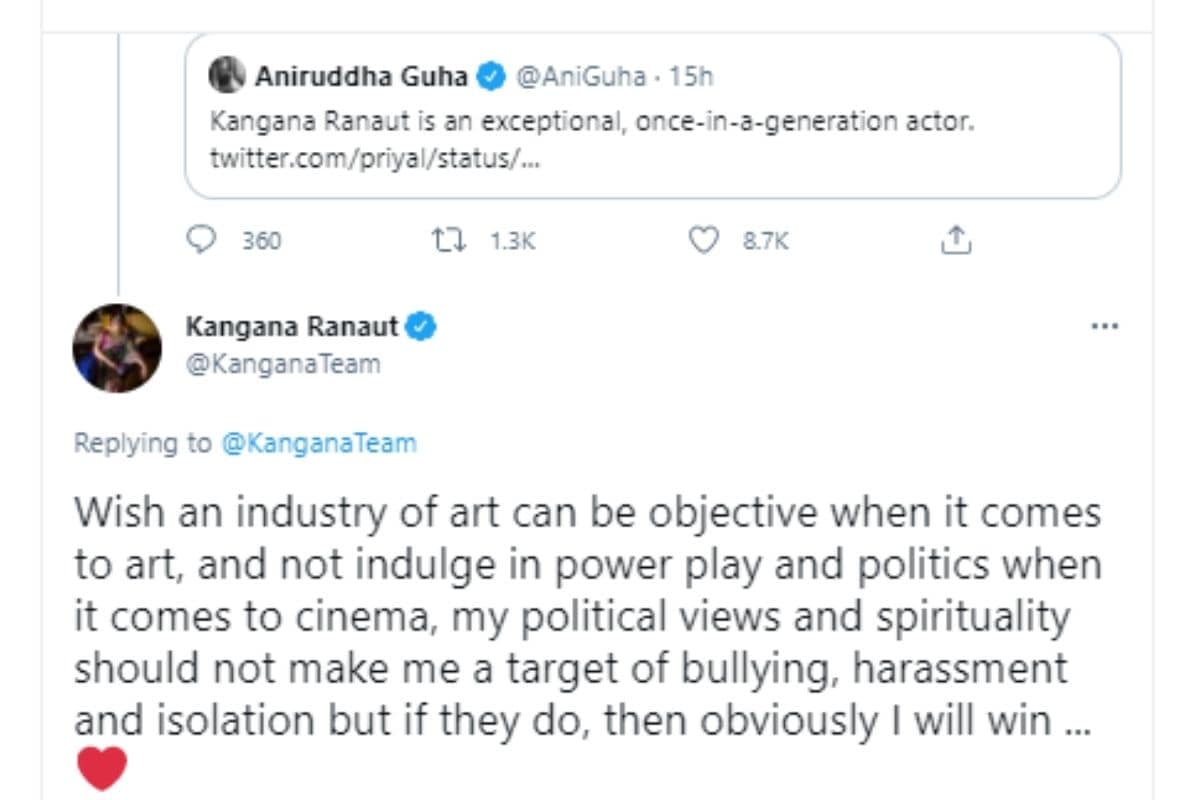The image size is (1200, 800).
Task: Open the Kangana Ranaut display name
Action: (292, 327)
